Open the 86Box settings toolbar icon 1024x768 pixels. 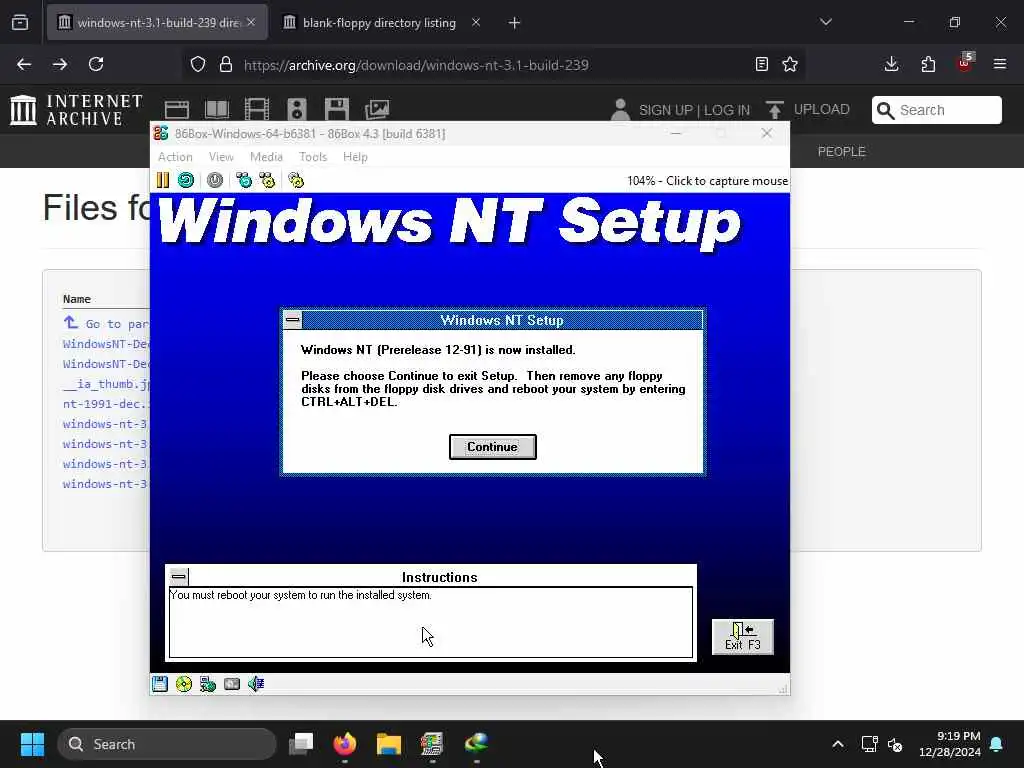[296, 180]
